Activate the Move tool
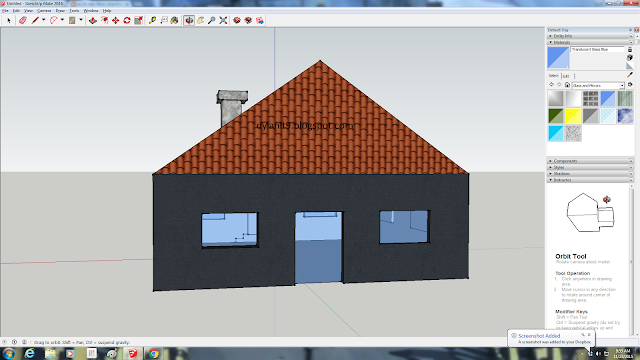 click(116, 20)
